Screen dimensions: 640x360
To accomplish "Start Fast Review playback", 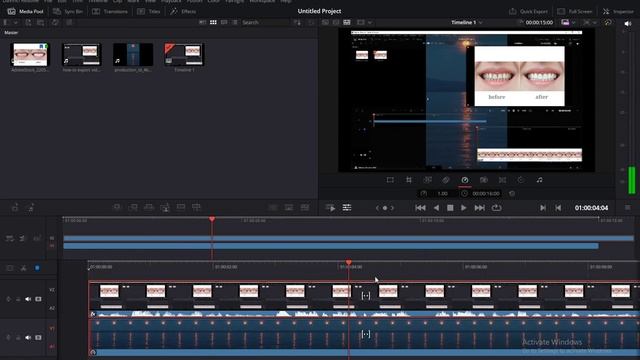I will click(x=331, y=208).
